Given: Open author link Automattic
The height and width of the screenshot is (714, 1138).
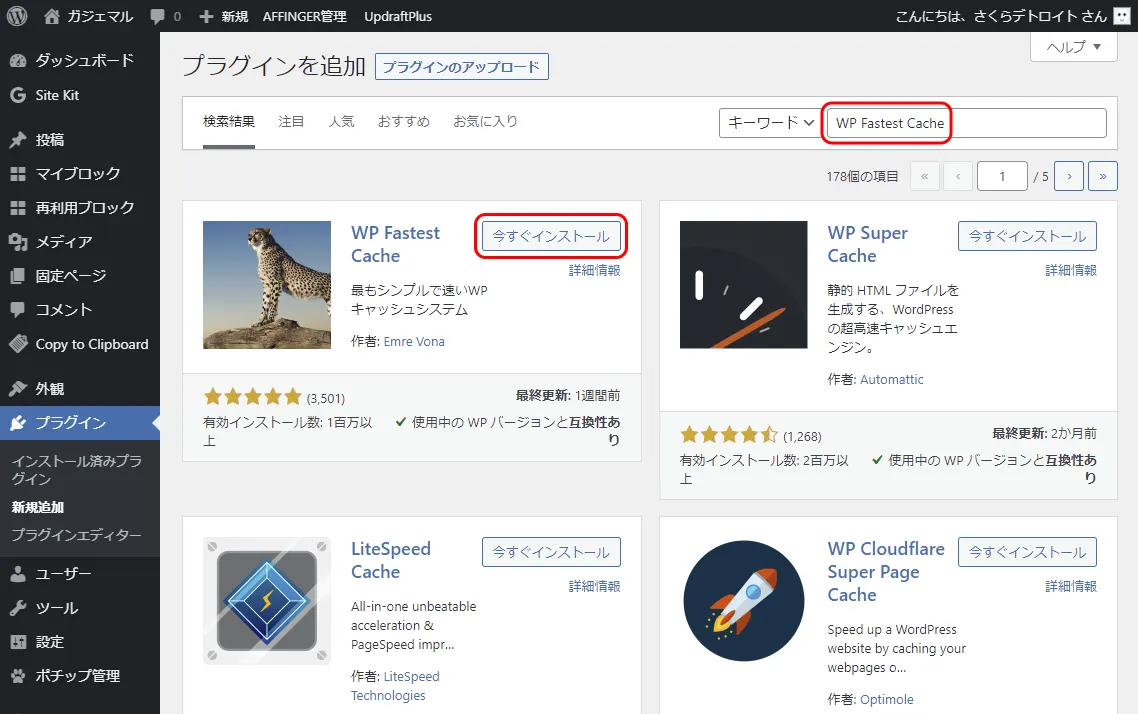Looking at the screenshot, I should (x=891, y=379).
